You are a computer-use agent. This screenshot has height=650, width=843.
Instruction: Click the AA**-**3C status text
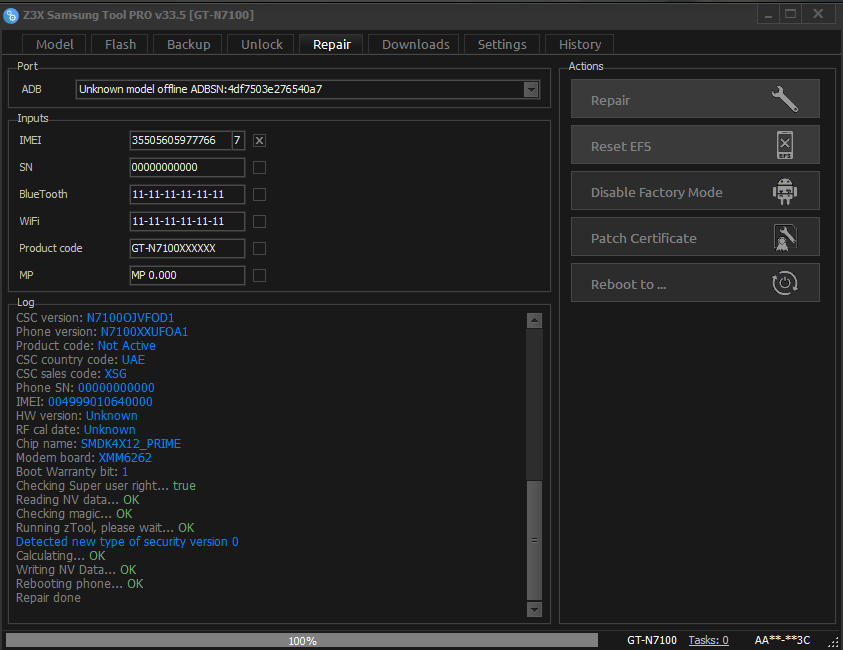coord(782,640)
